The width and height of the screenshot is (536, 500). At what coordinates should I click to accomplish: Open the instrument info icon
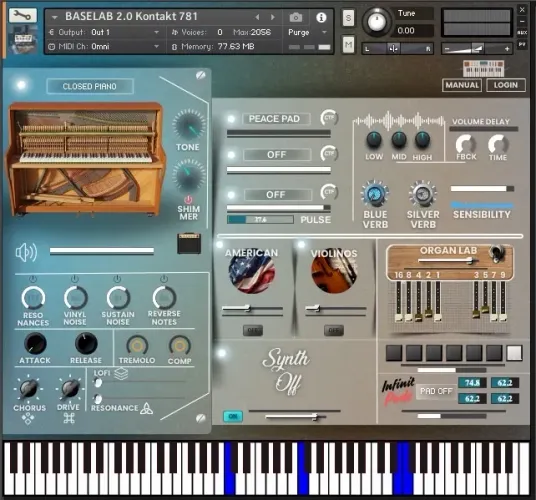click(x=321, y=17)
